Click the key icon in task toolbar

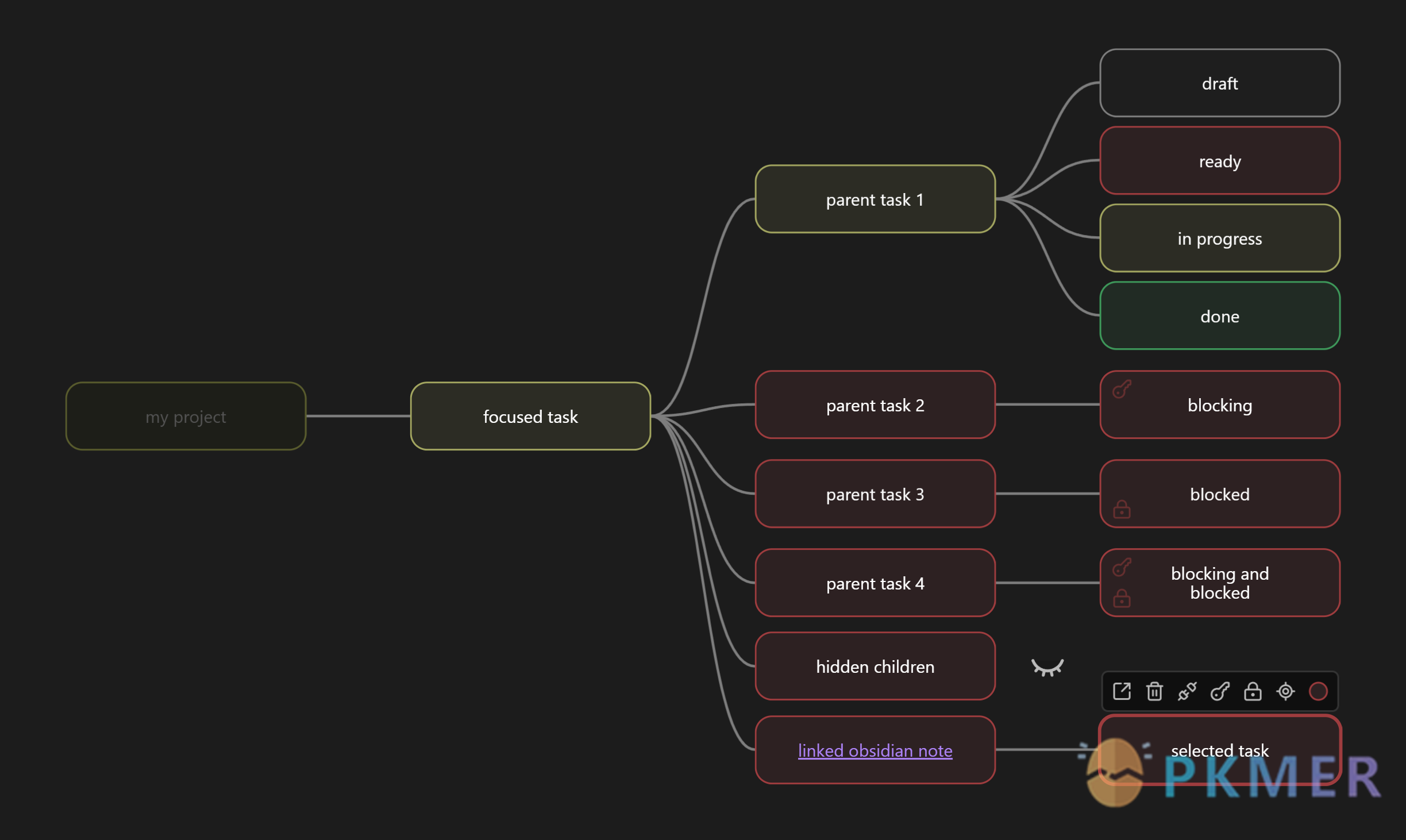(1220, 691)
